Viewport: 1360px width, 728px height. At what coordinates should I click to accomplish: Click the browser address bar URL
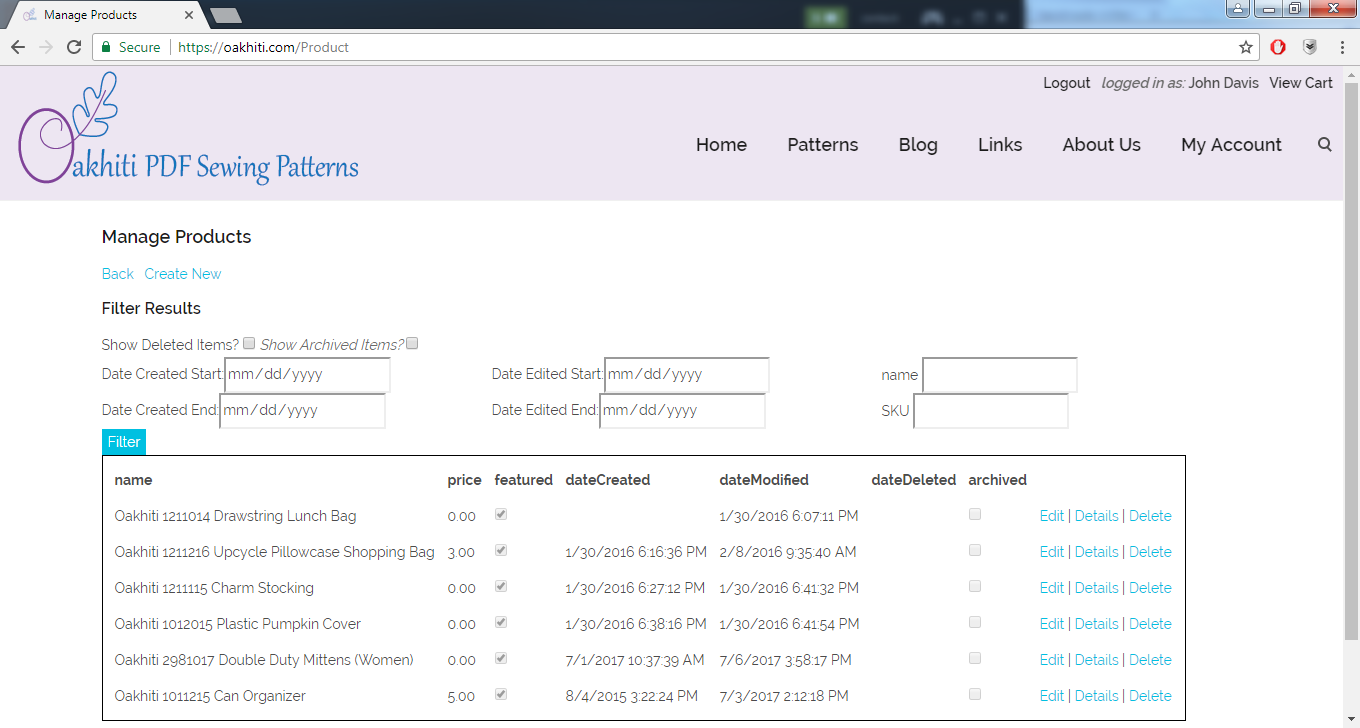pyautogui.click(x=263, y=47)
